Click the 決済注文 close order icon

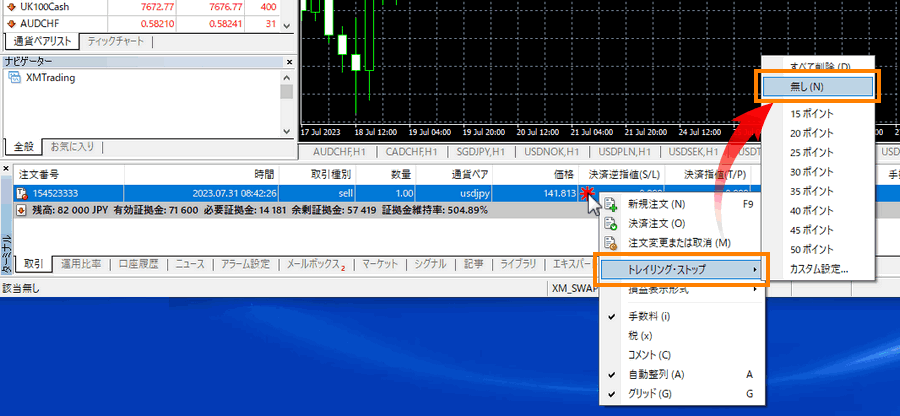pos(612,224)
